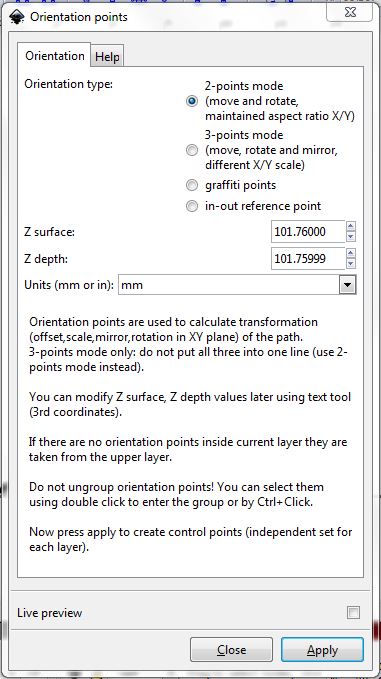Choose the graffiti points option
Screen dimensions: 381x679
tap(191, 185)
